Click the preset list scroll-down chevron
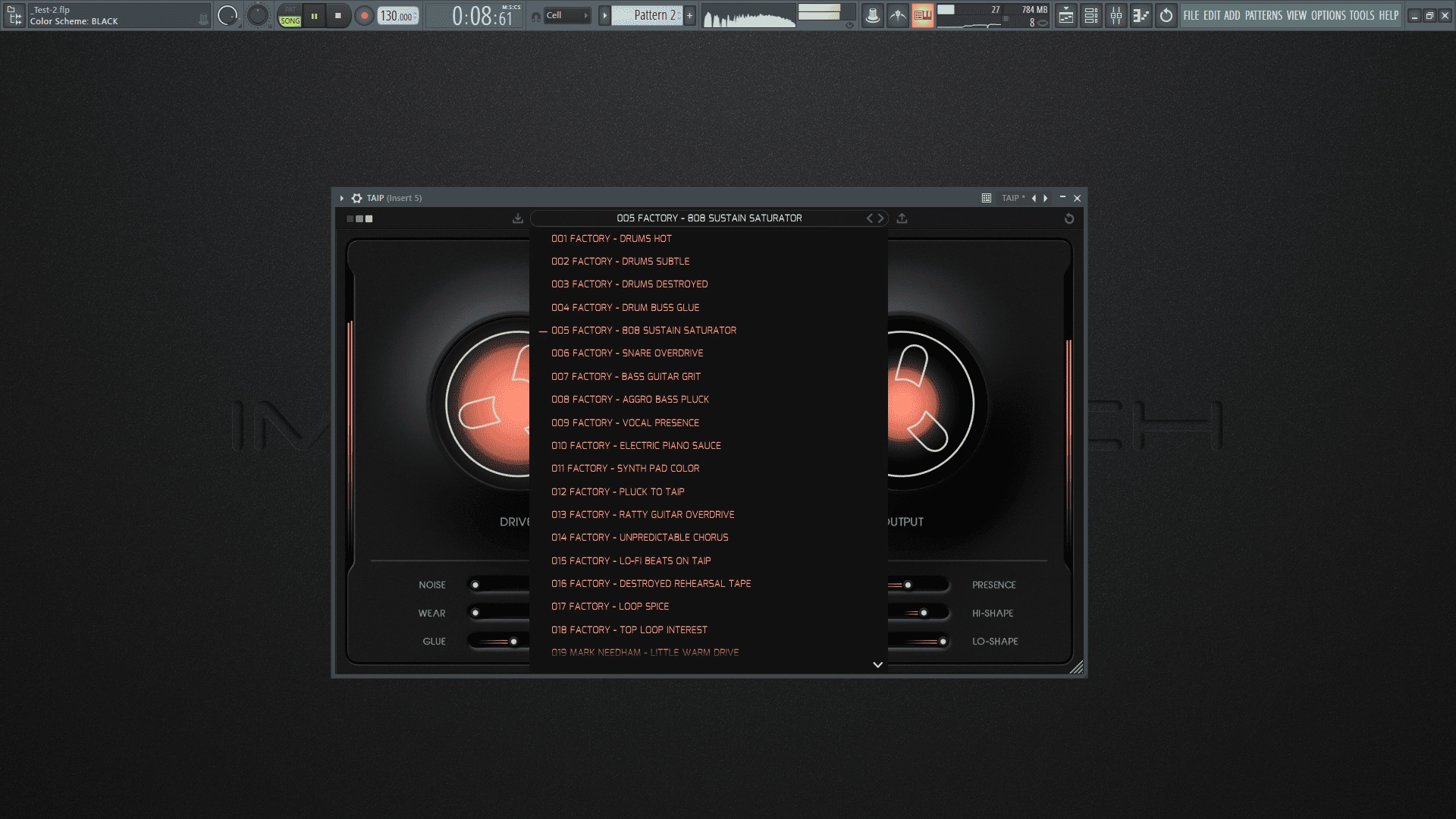 pyautogui.click(x=877, y=665)
